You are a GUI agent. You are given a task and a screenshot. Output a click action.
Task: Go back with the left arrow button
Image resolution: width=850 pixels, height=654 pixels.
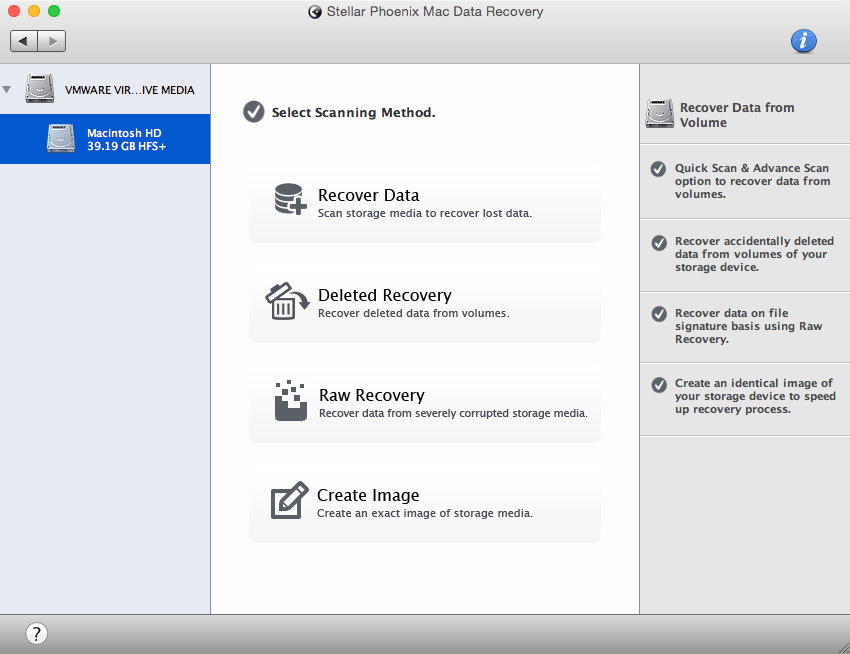click(x=24, y=41)
